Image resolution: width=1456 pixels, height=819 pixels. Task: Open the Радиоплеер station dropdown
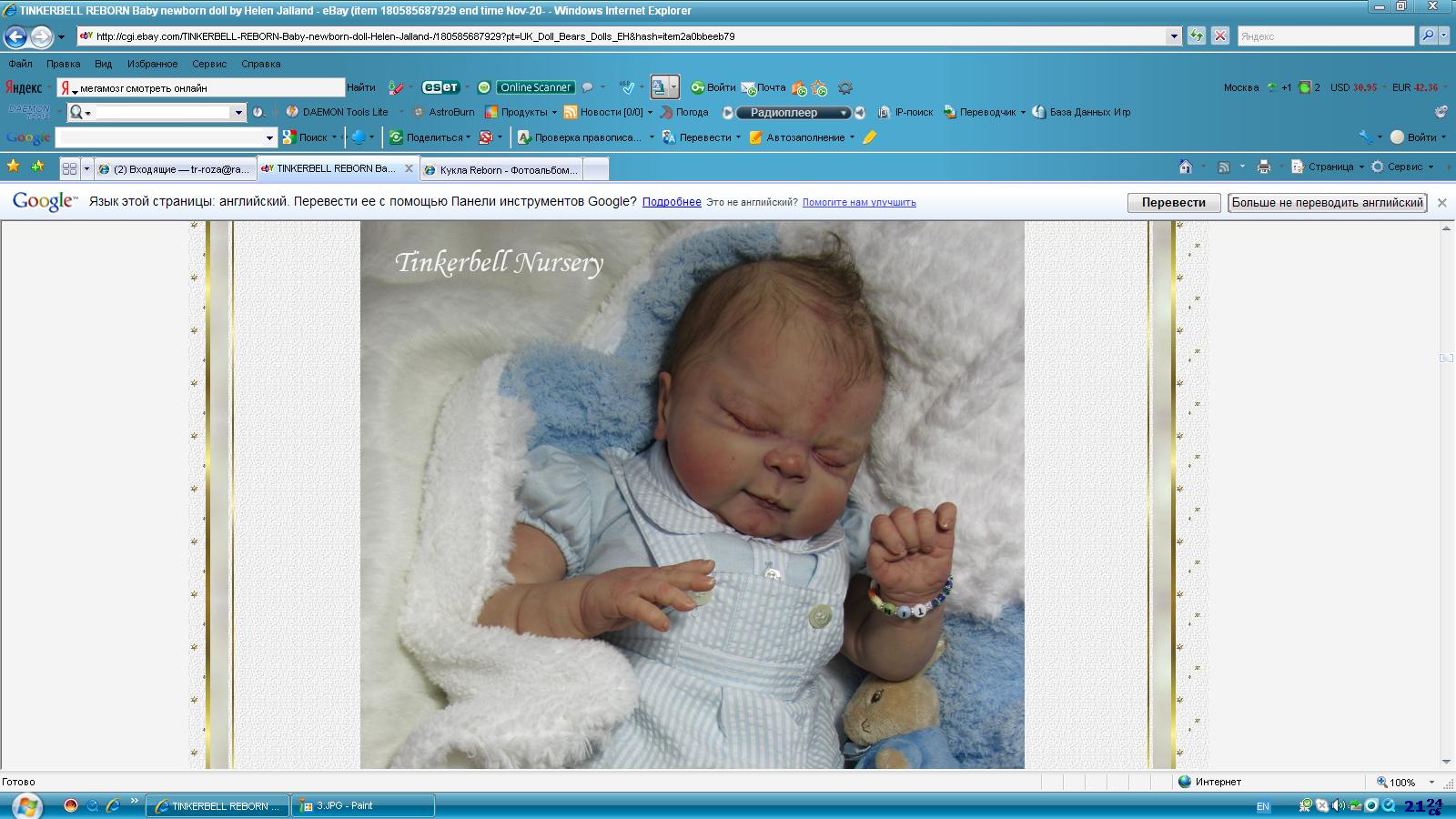(x=844, y=113)
